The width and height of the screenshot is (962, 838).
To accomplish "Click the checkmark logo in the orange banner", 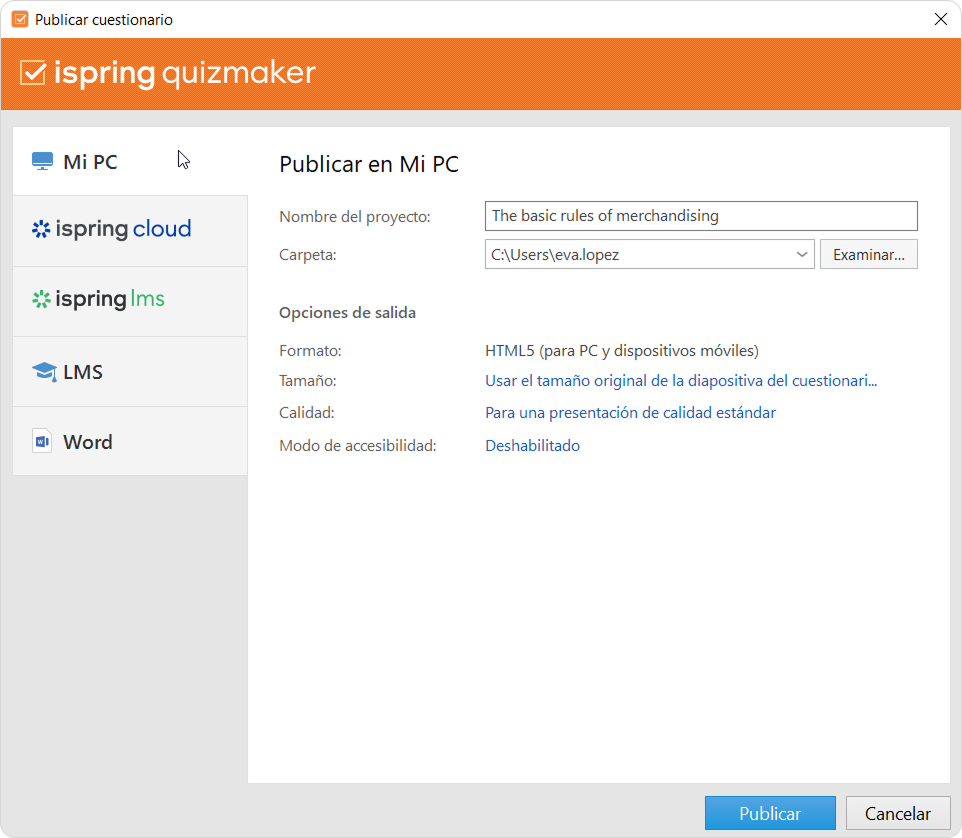I will pyautogui.click(x=33, y=73).
